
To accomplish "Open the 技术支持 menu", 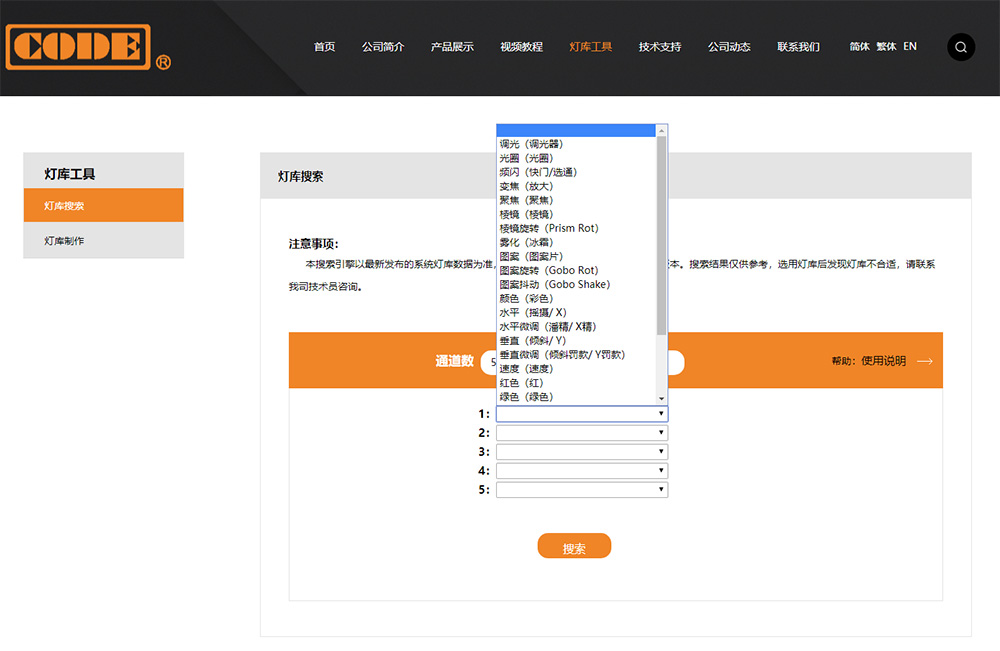I will click(659, 47).
